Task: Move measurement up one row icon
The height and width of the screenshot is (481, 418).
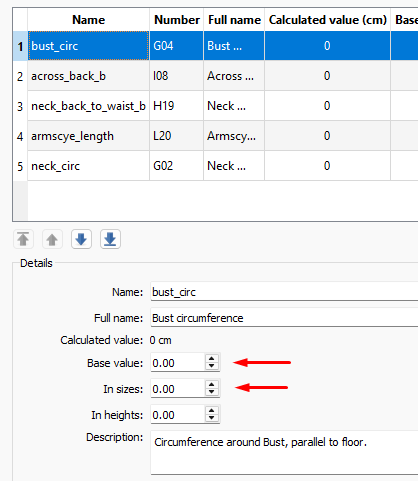Action: pyautogui.click(x=52, y=239)
